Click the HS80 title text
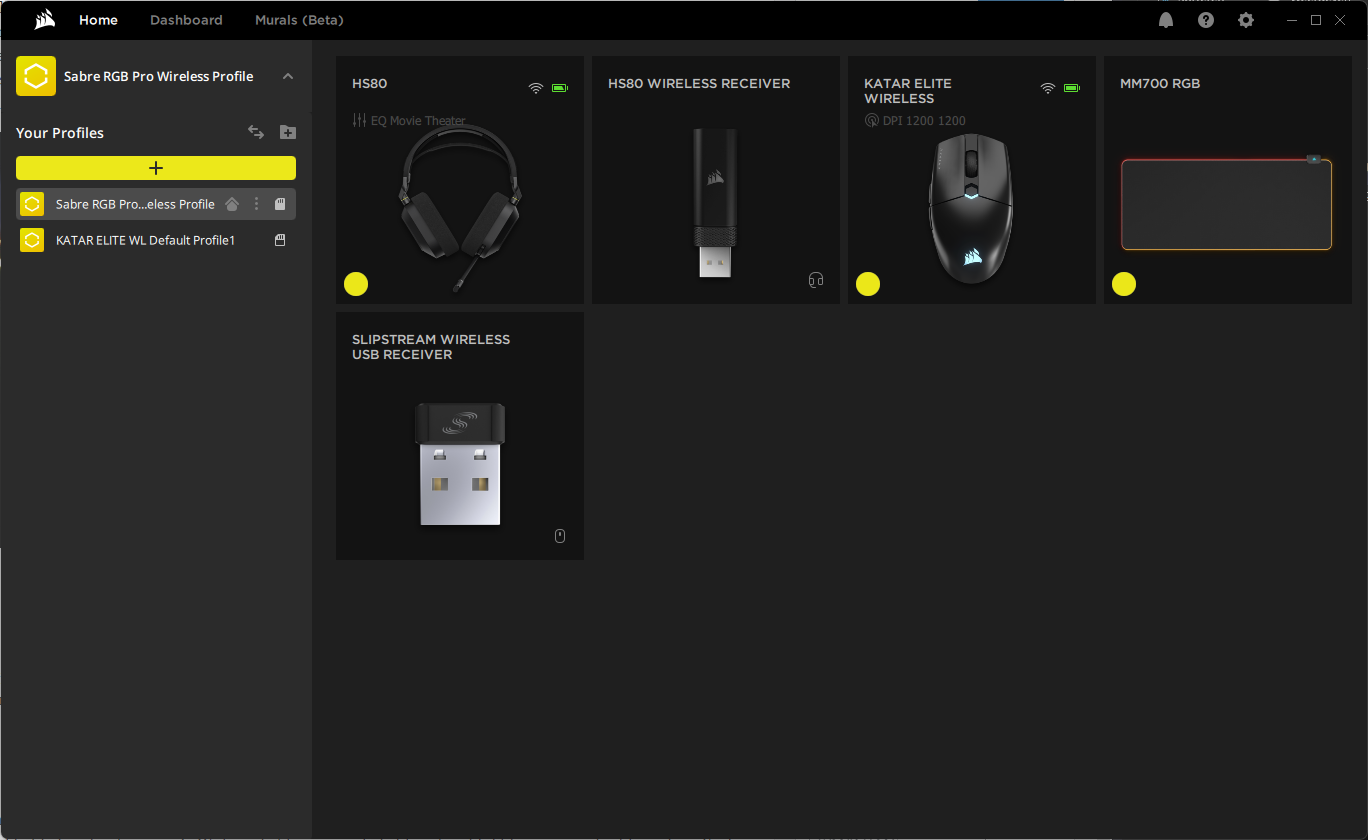Screen dimensions: 1368x840 pos(369,84)
